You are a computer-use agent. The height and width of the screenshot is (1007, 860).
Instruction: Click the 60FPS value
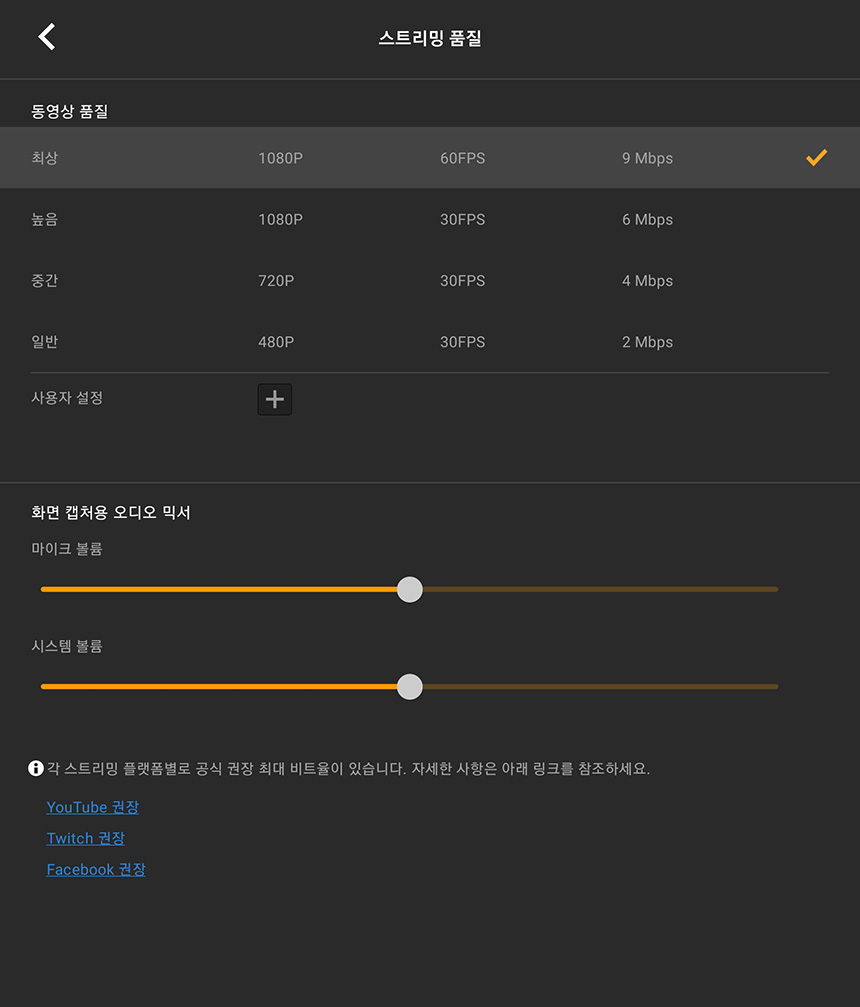(x=462, y=158)
